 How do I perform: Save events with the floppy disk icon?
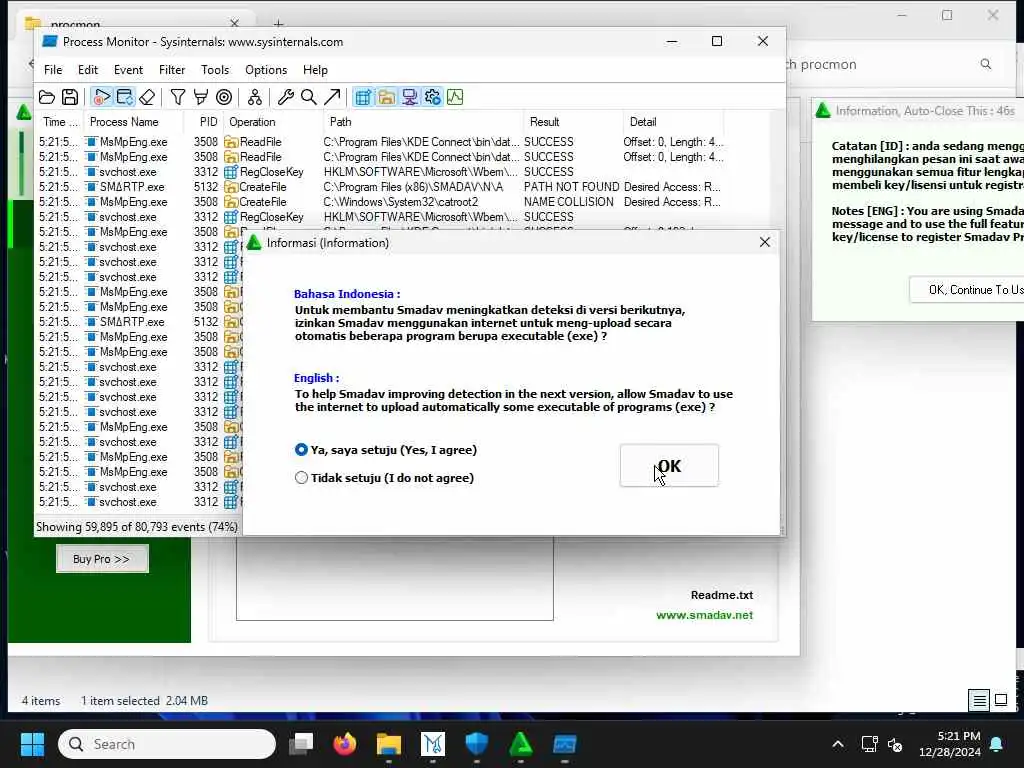click(x=70, y=97)
